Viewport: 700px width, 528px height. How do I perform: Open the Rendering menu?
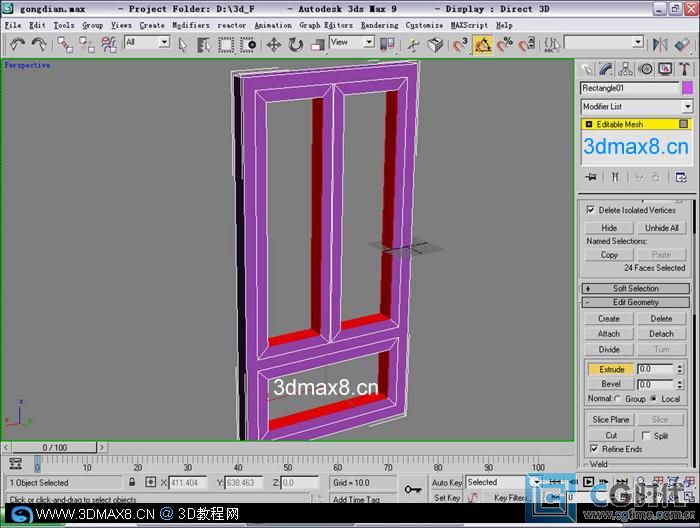379,25
